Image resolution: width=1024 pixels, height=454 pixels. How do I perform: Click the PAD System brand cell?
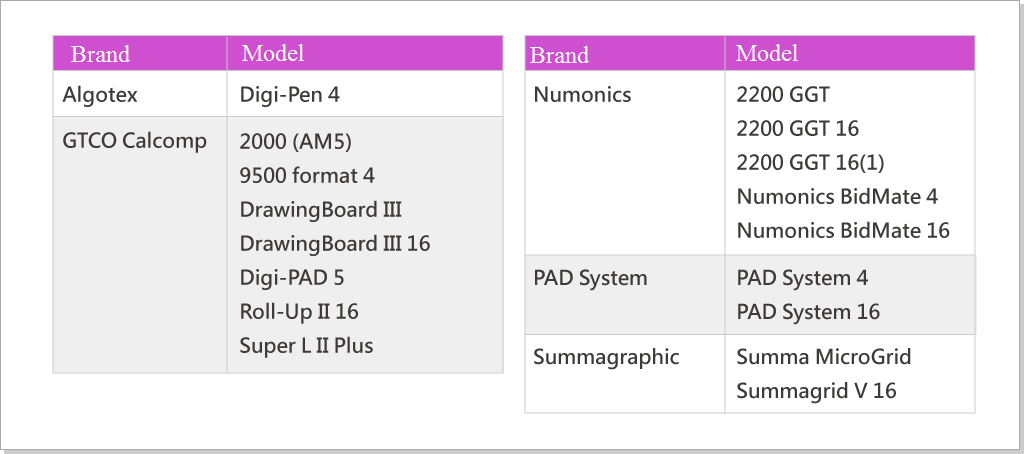[x=590, y=277]
